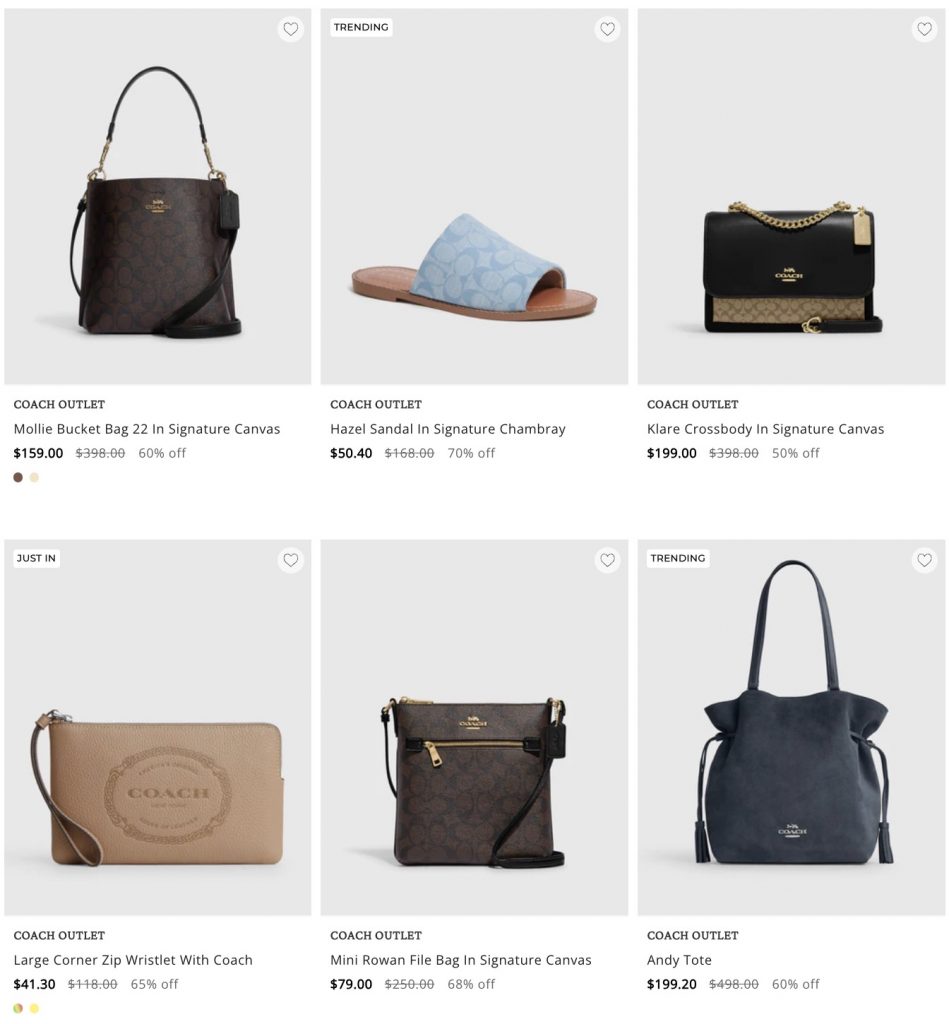Open Hazel Sandal In Signature Chambray link
Screen dimensions: 949x1024
[x=447, y=429]
